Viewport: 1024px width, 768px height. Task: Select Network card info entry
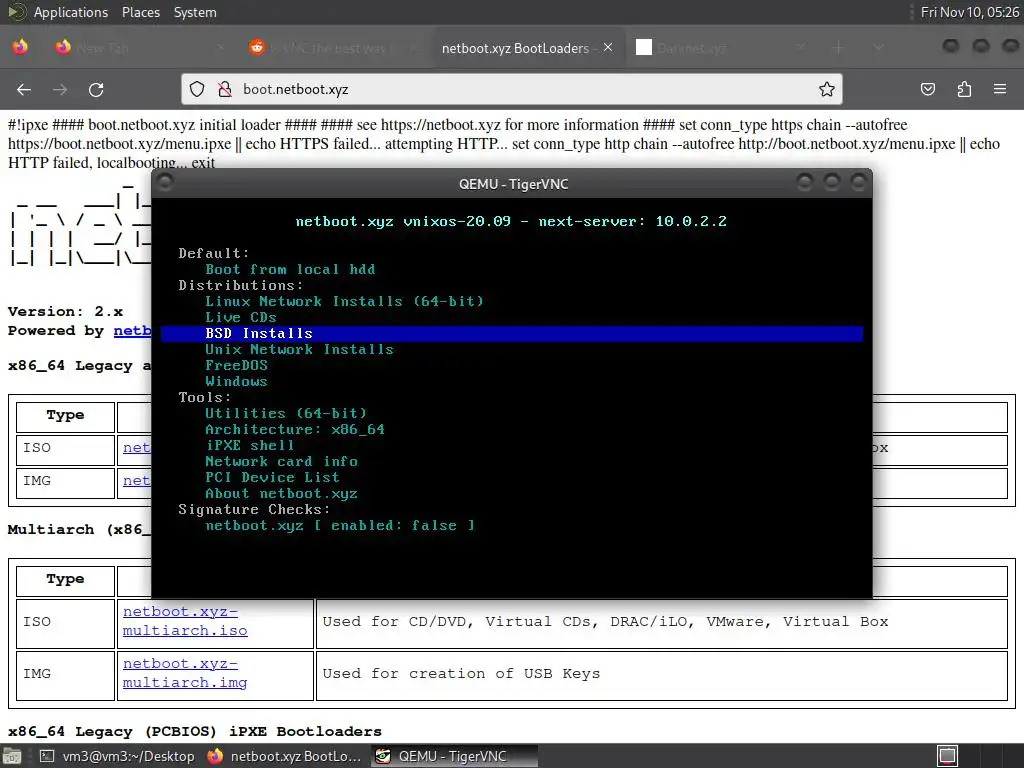pos(281,462)
